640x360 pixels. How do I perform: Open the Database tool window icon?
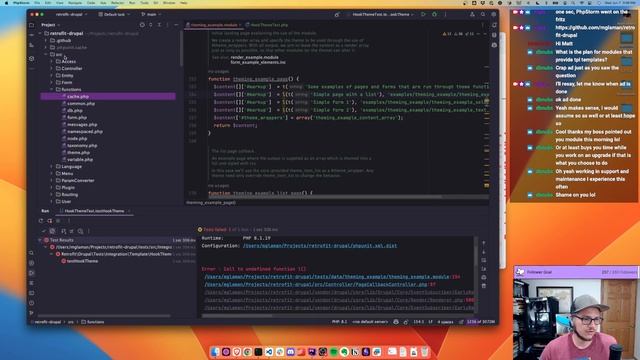[494, 35]
